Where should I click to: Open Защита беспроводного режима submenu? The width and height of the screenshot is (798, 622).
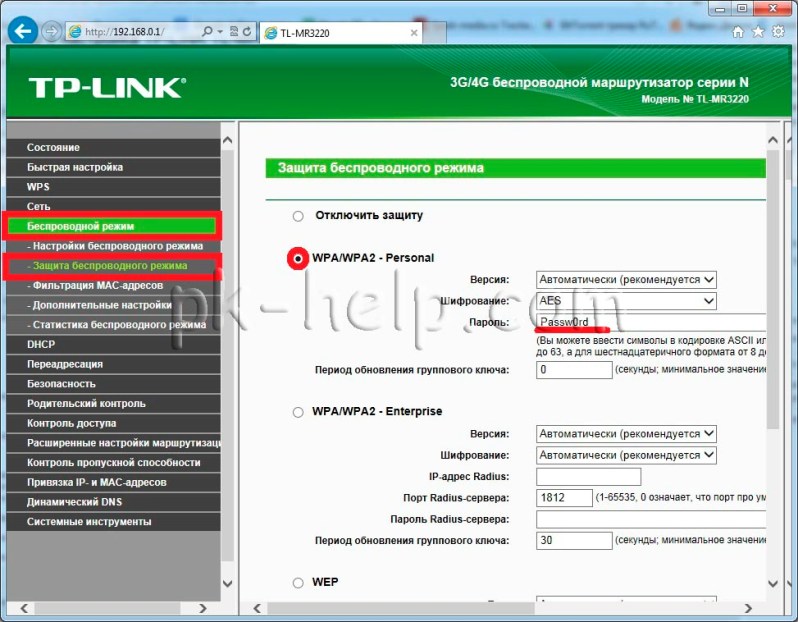(x=112, y=266)
